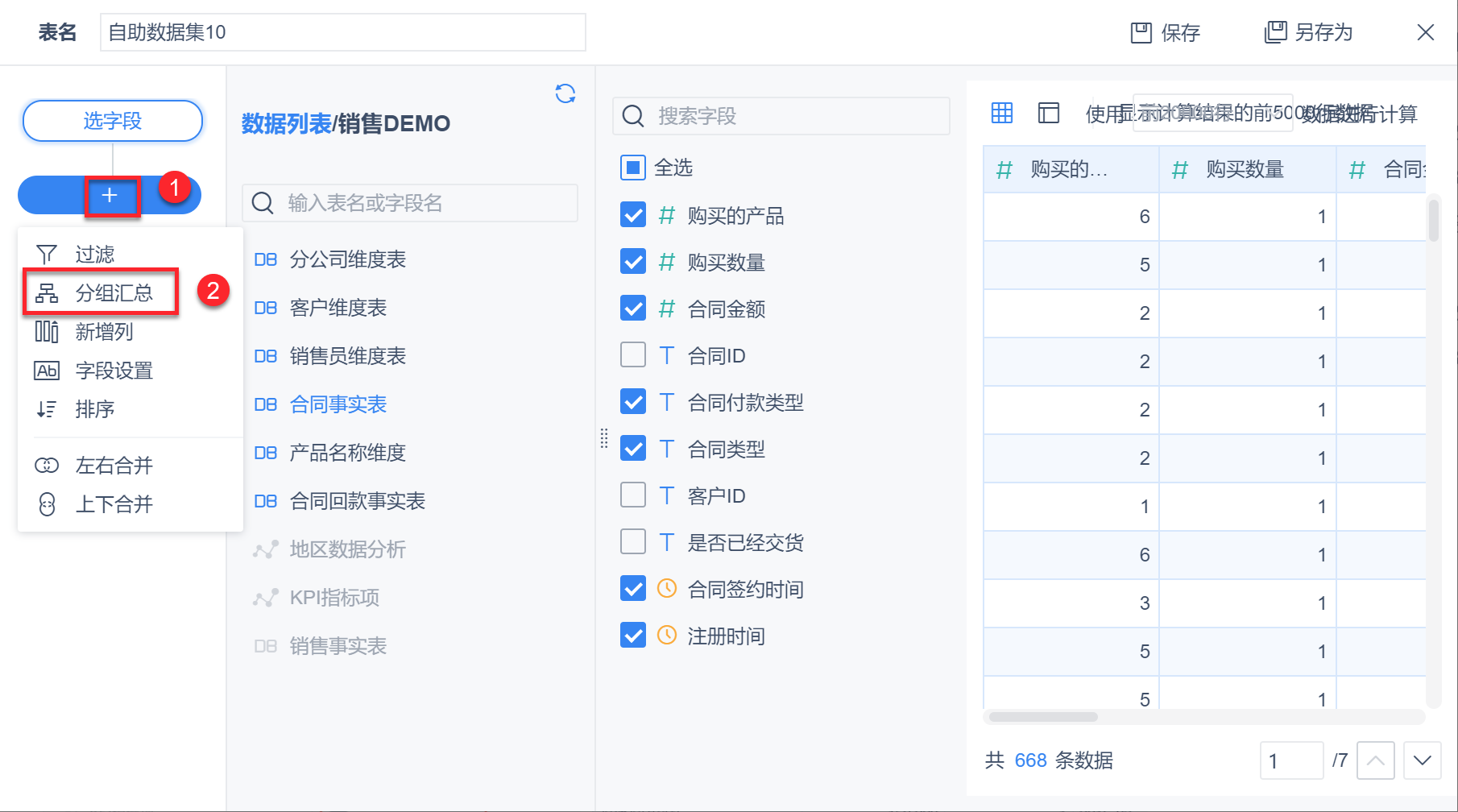Choose 左右合并 from the menu

[x=114, y=466]
